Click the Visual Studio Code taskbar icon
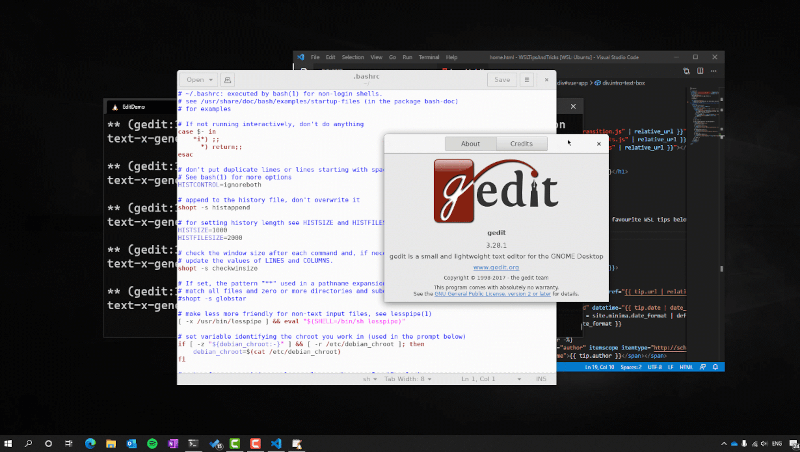800x452 pixels. pos(277,442)
